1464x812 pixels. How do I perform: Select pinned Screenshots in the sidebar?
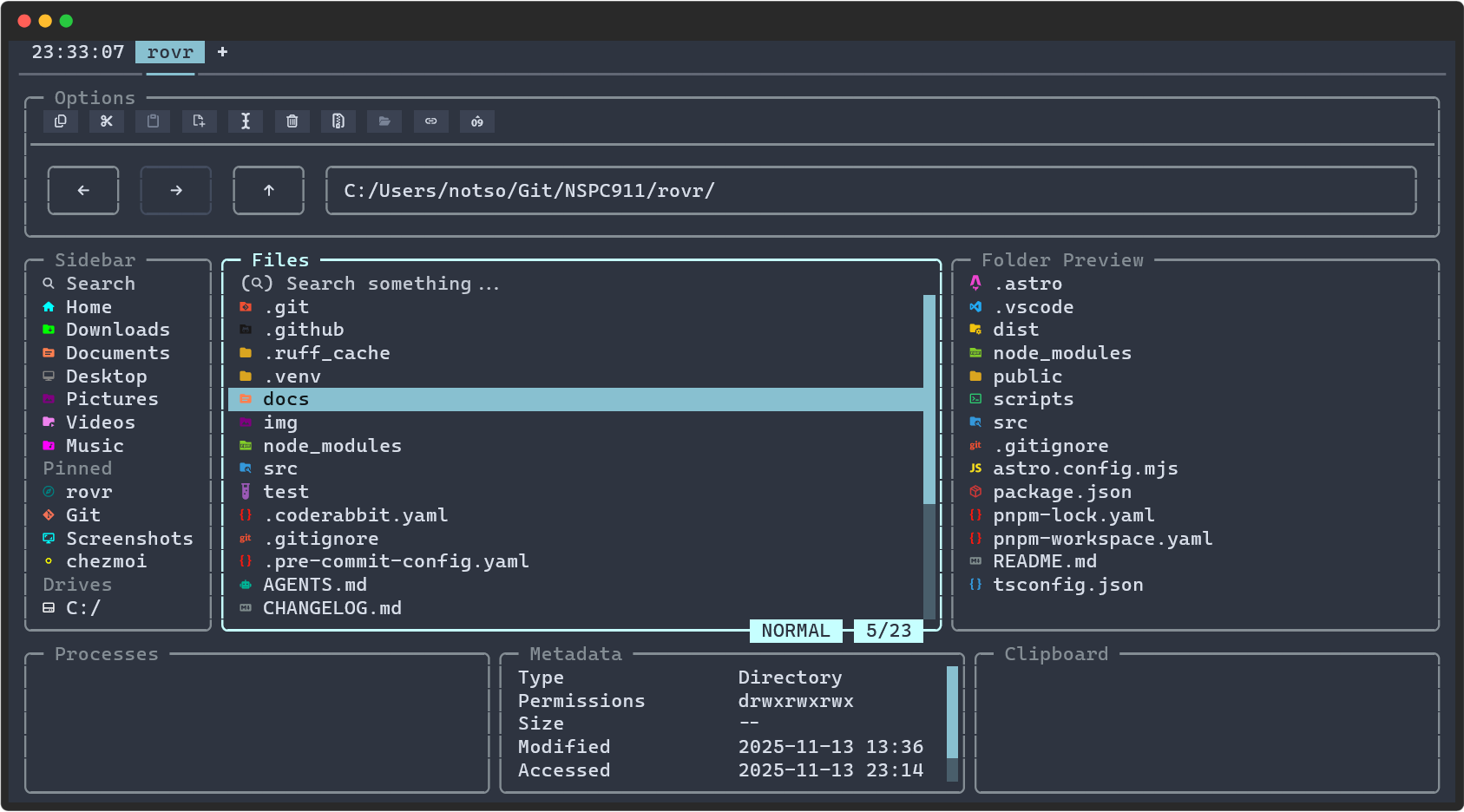129,538
